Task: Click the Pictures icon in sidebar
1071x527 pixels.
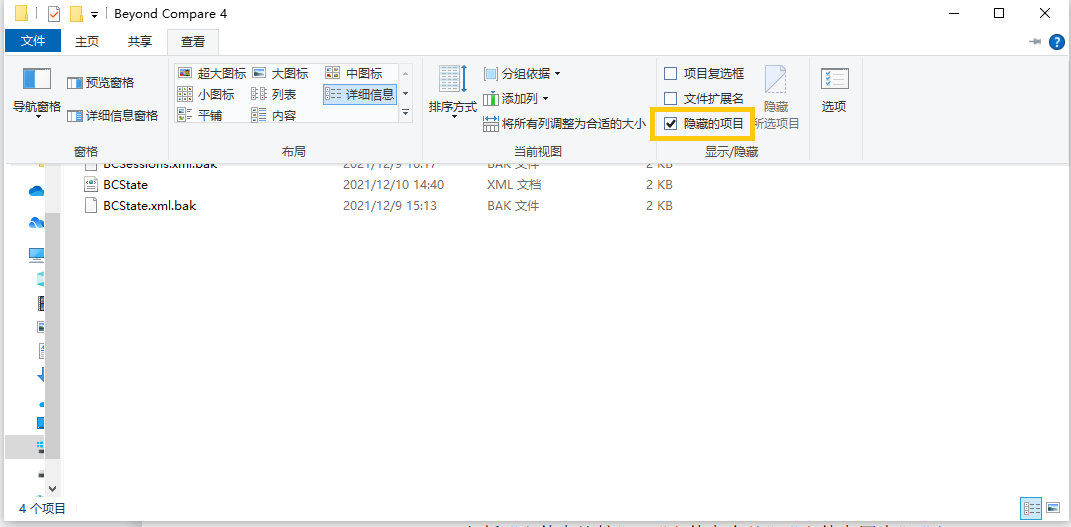Action: point(41,327)
